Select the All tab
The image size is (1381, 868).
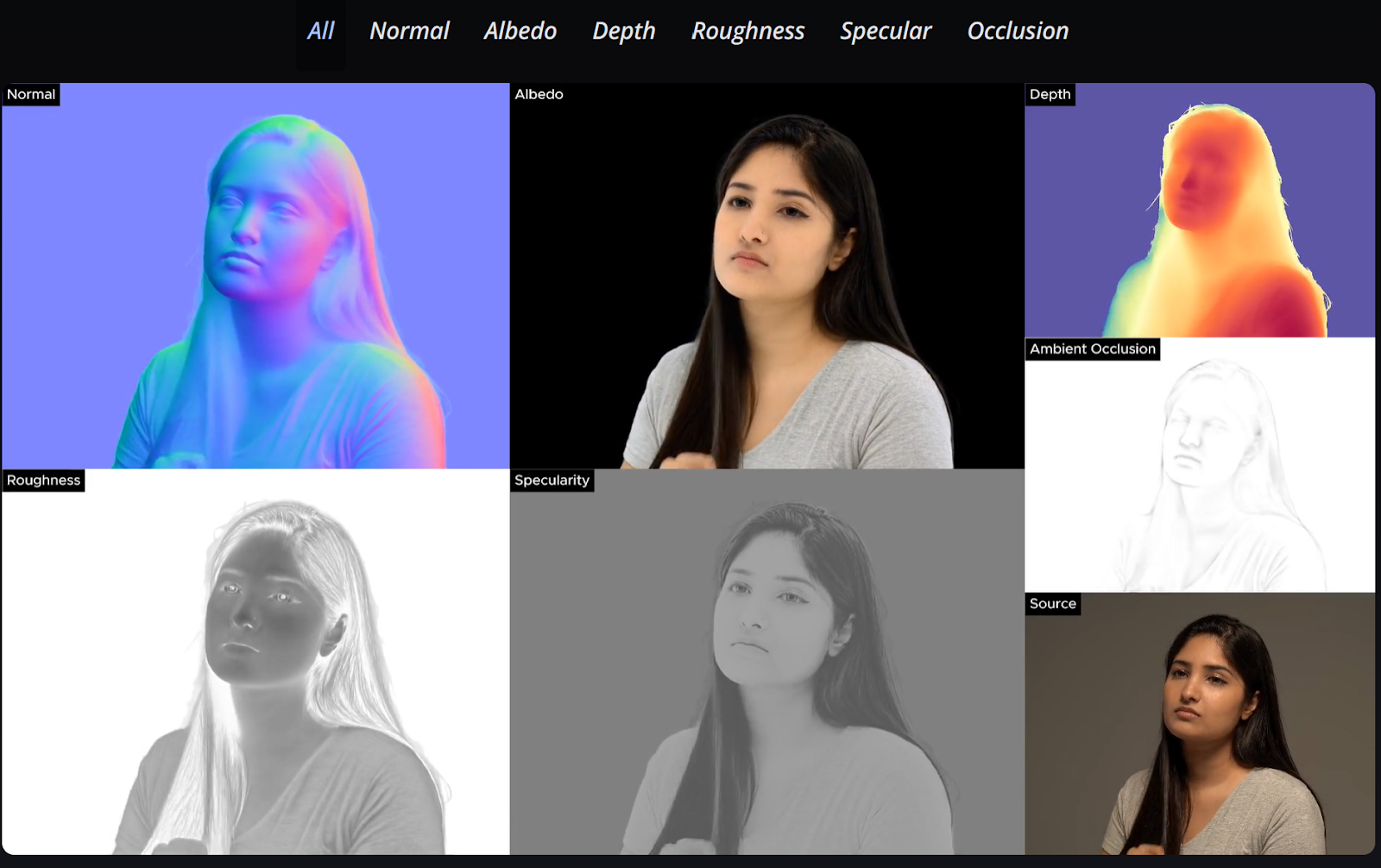(x=320, y=31)
